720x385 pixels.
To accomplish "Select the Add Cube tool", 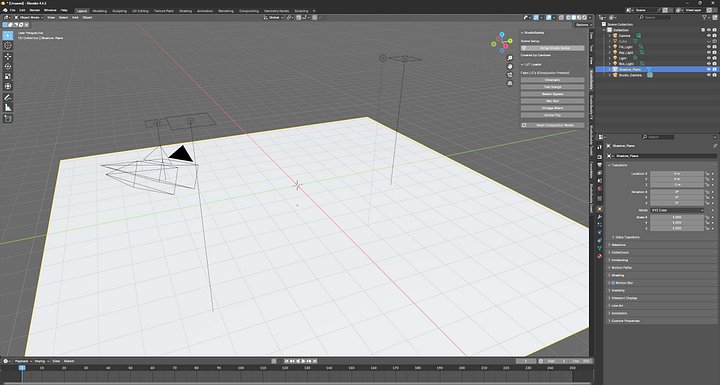I will [x=8, y=119].
